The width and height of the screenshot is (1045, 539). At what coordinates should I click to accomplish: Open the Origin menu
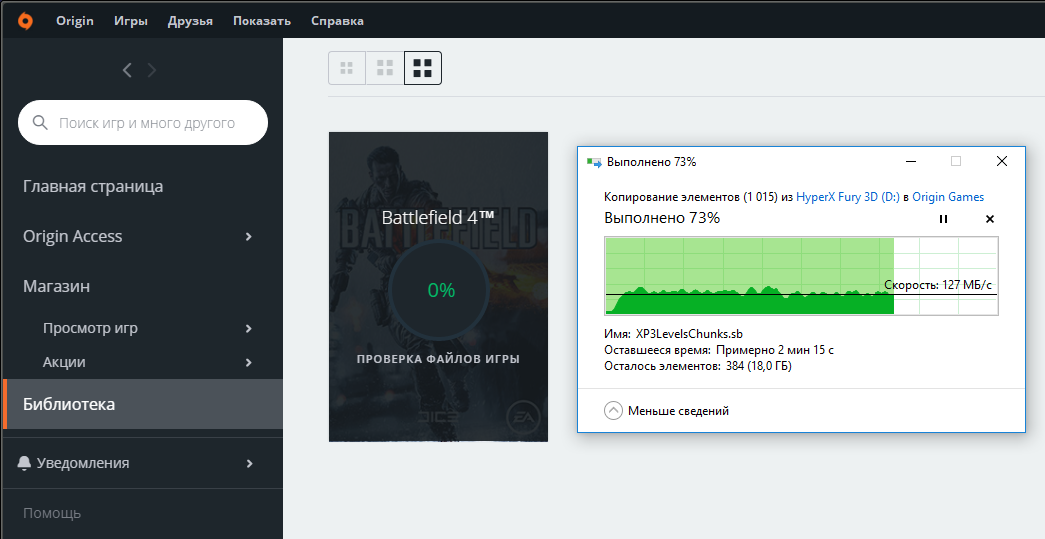coord(75,21)
